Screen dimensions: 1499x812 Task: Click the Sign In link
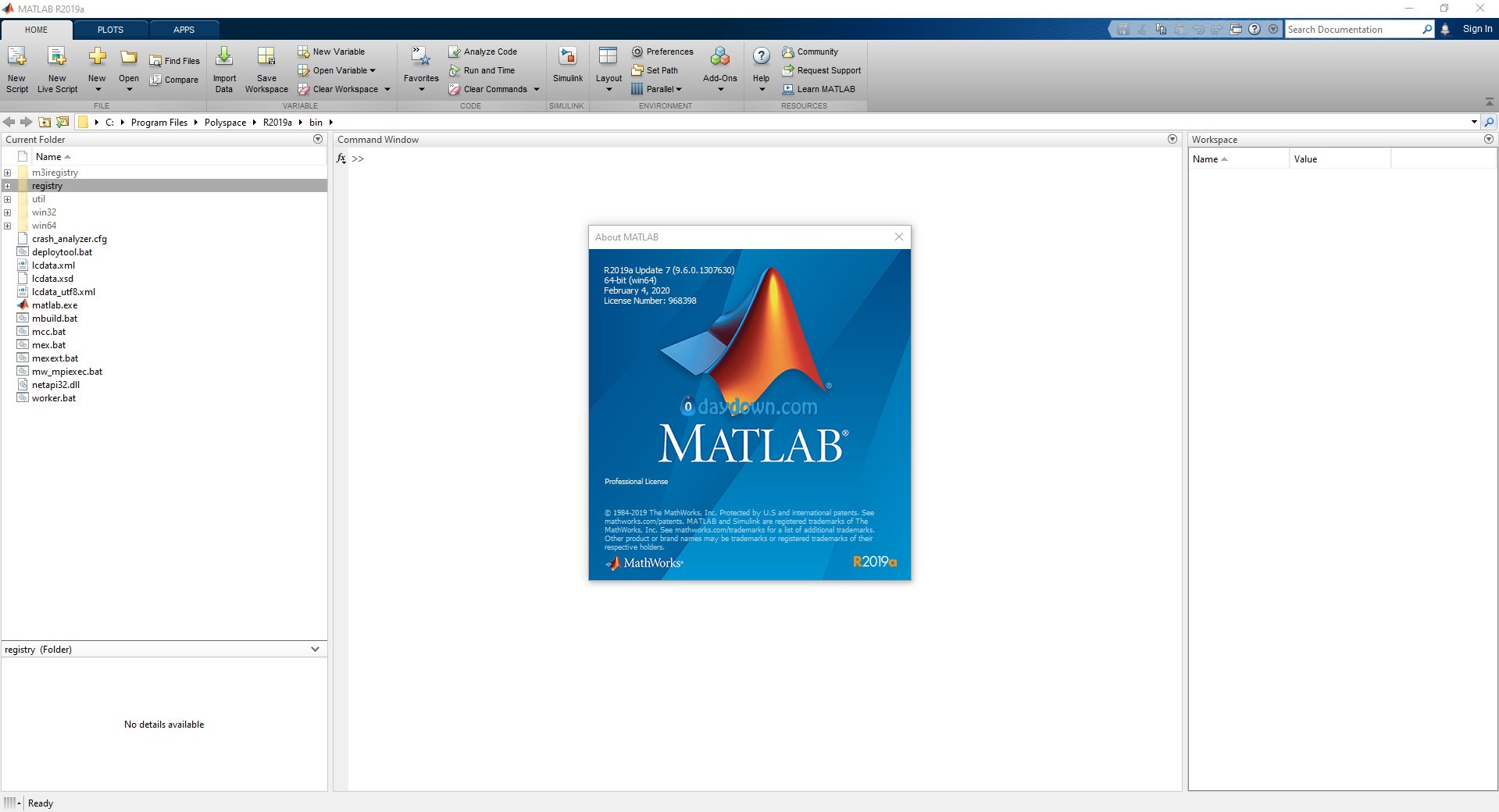click(x=1477, y=29)
